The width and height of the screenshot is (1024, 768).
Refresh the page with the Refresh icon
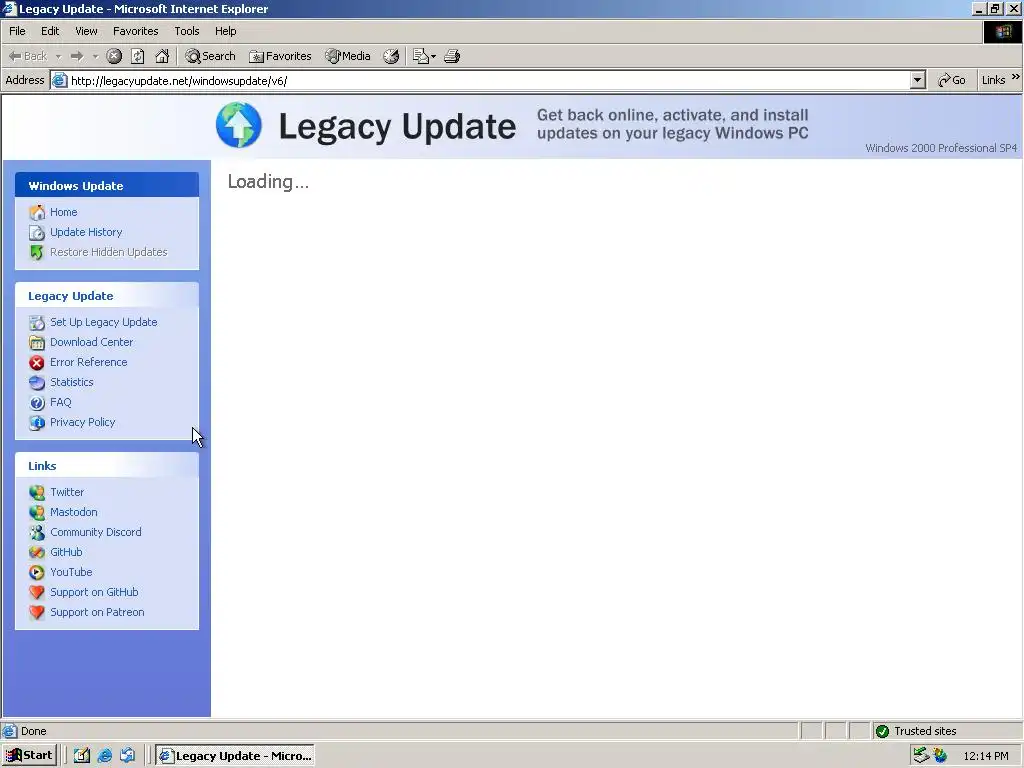138,56
